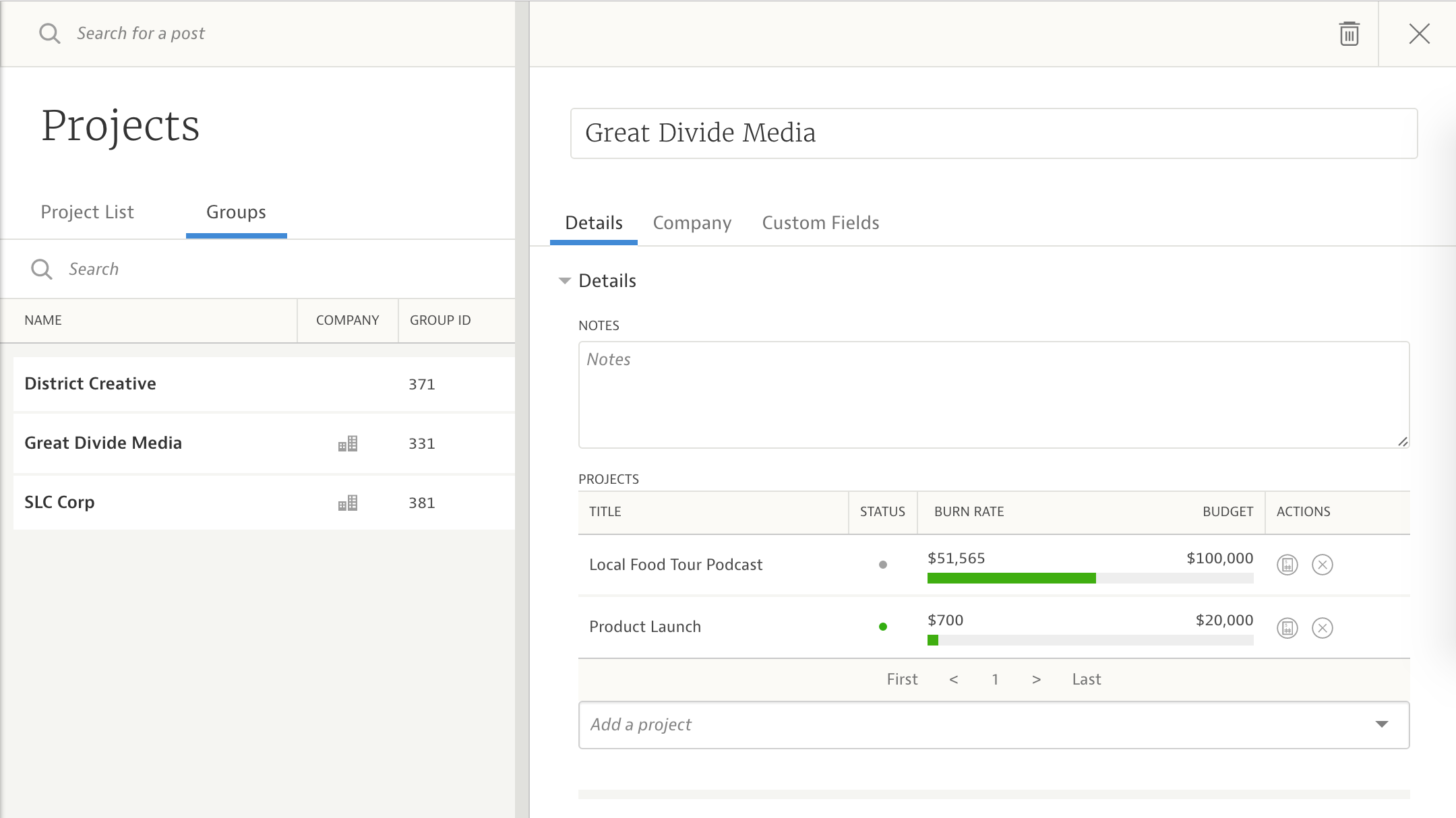Click the top post search magnifier icon
The image size is (1456, 818).
[x=49, y=33]
